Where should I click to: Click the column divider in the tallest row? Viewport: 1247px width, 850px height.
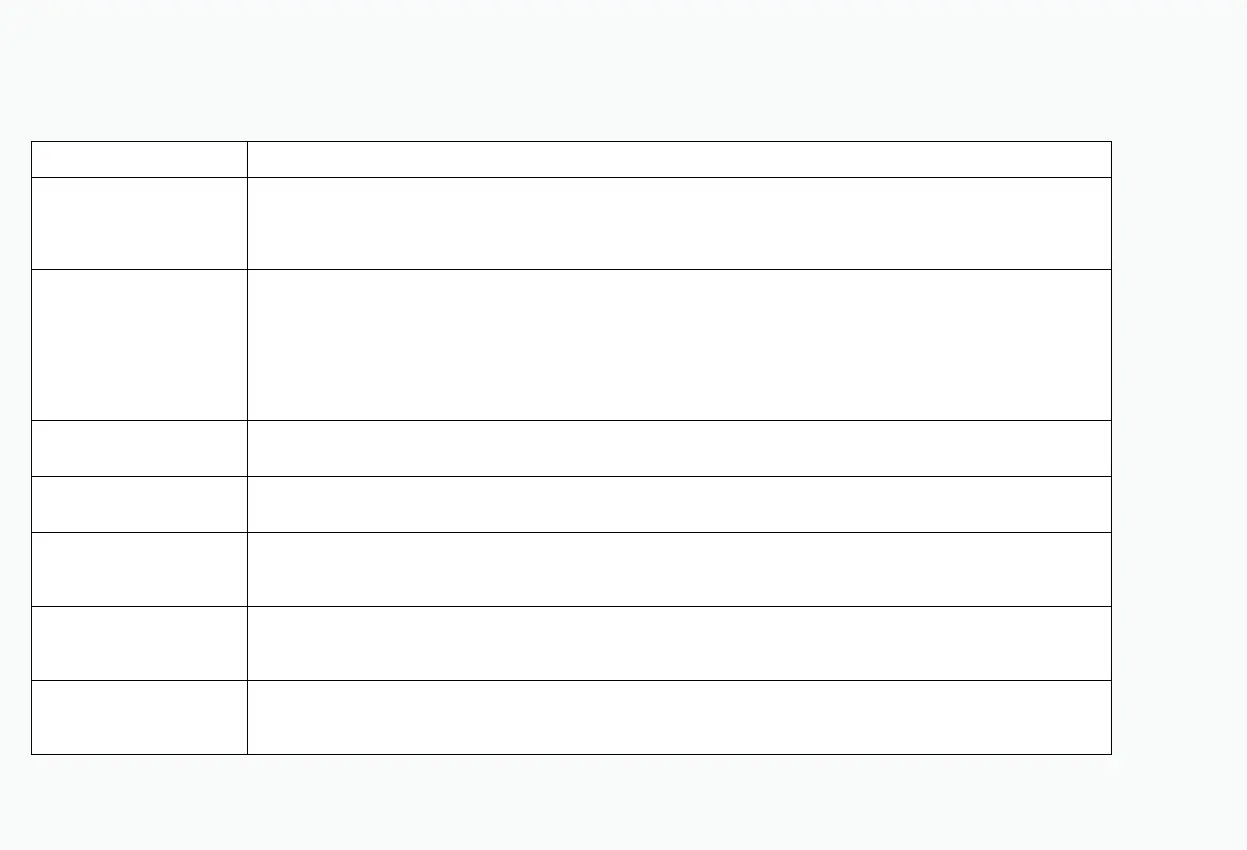tap(247, 344)
